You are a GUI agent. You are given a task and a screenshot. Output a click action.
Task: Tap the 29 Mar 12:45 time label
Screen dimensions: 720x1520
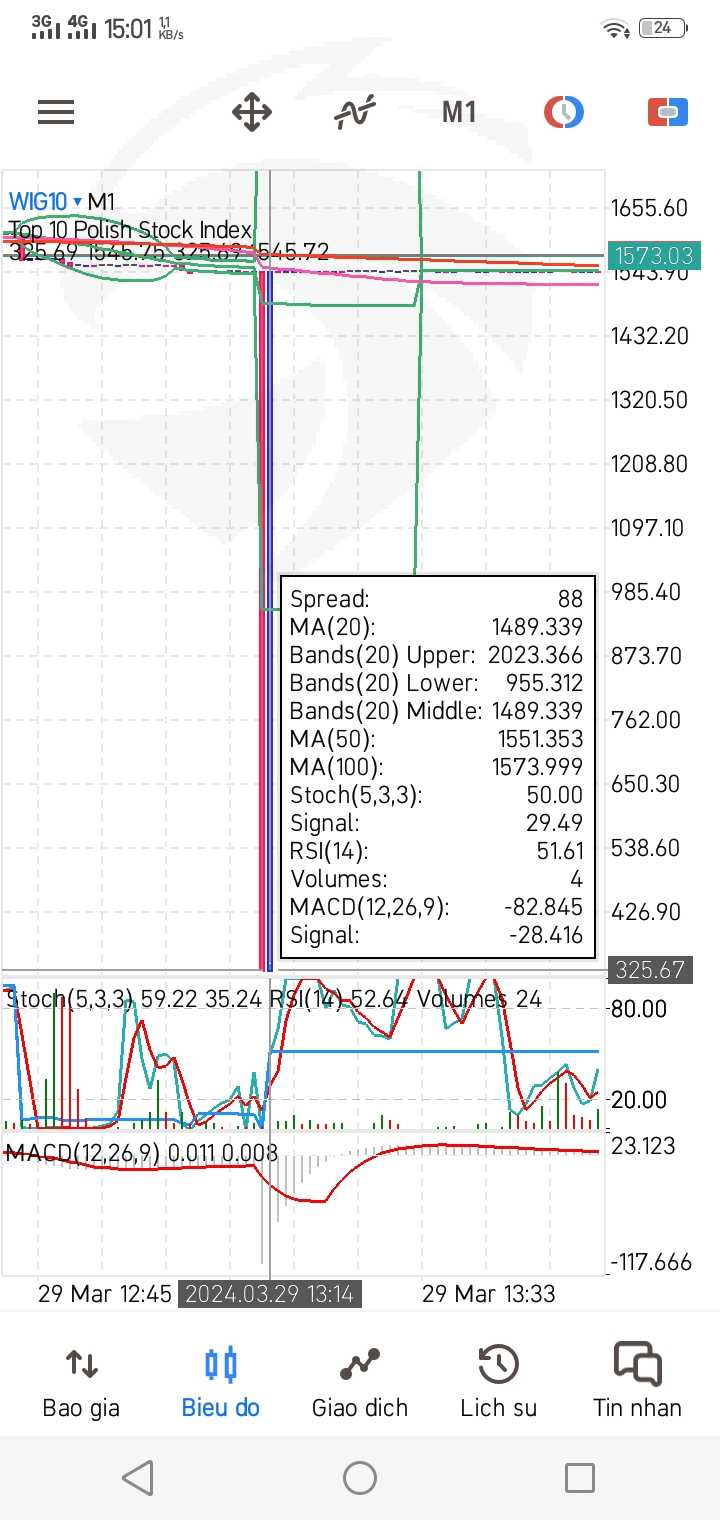pos(105,1294)
